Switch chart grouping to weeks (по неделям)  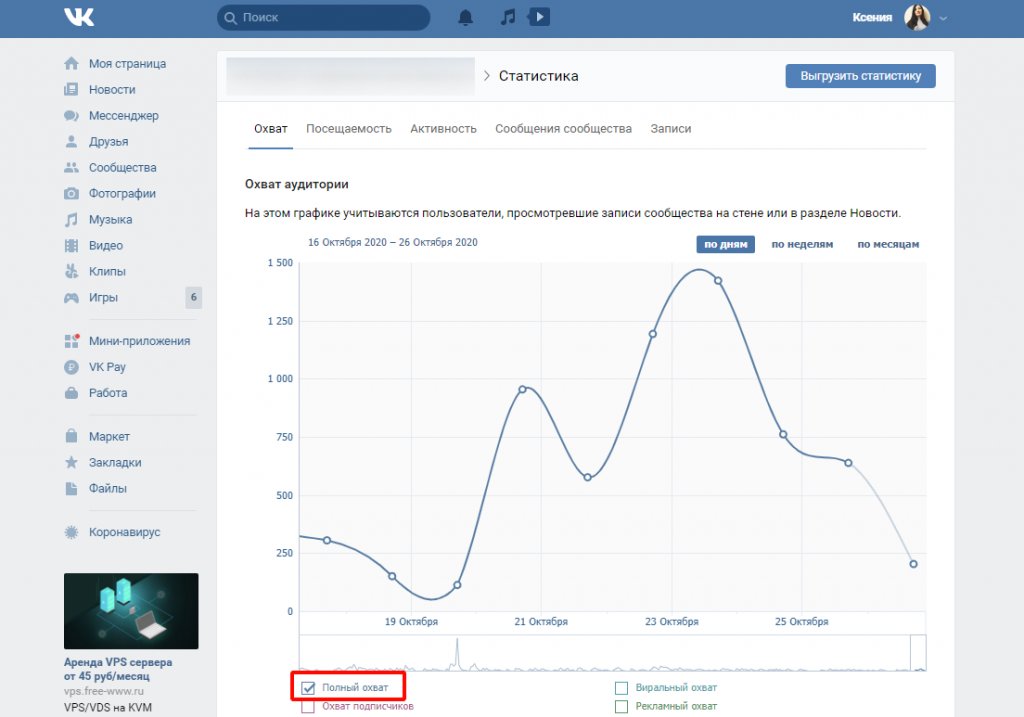[802, 244]
